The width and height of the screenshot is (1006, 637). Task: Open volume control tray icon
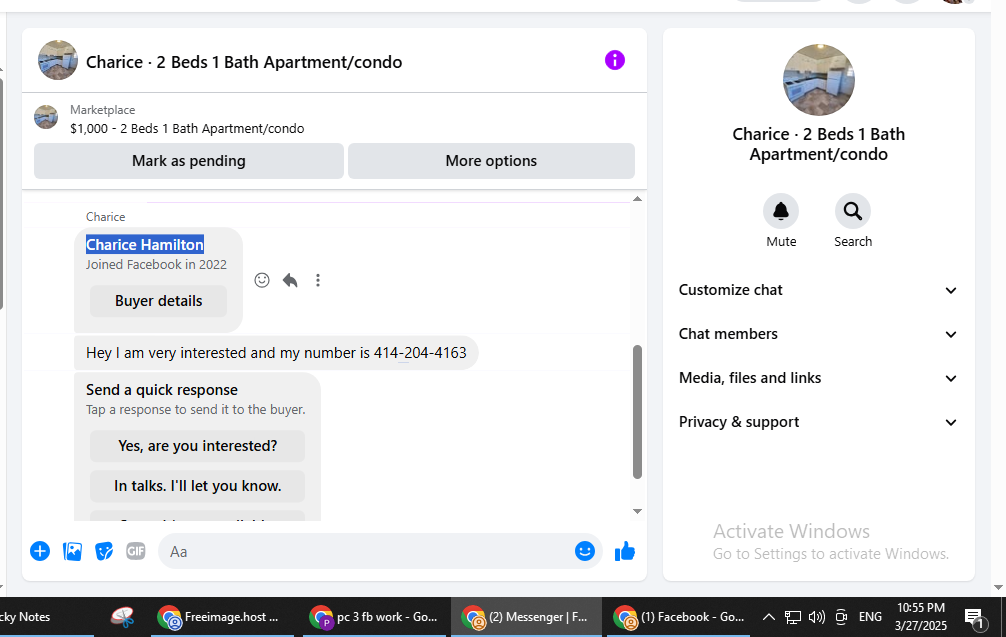pyautogui.click(x=816, y=617)
